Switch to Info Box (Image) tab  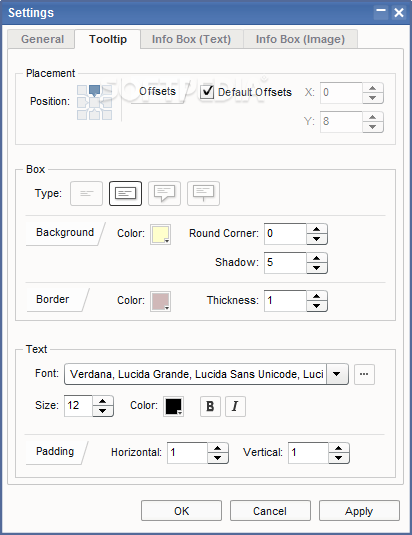coord(300,39)
